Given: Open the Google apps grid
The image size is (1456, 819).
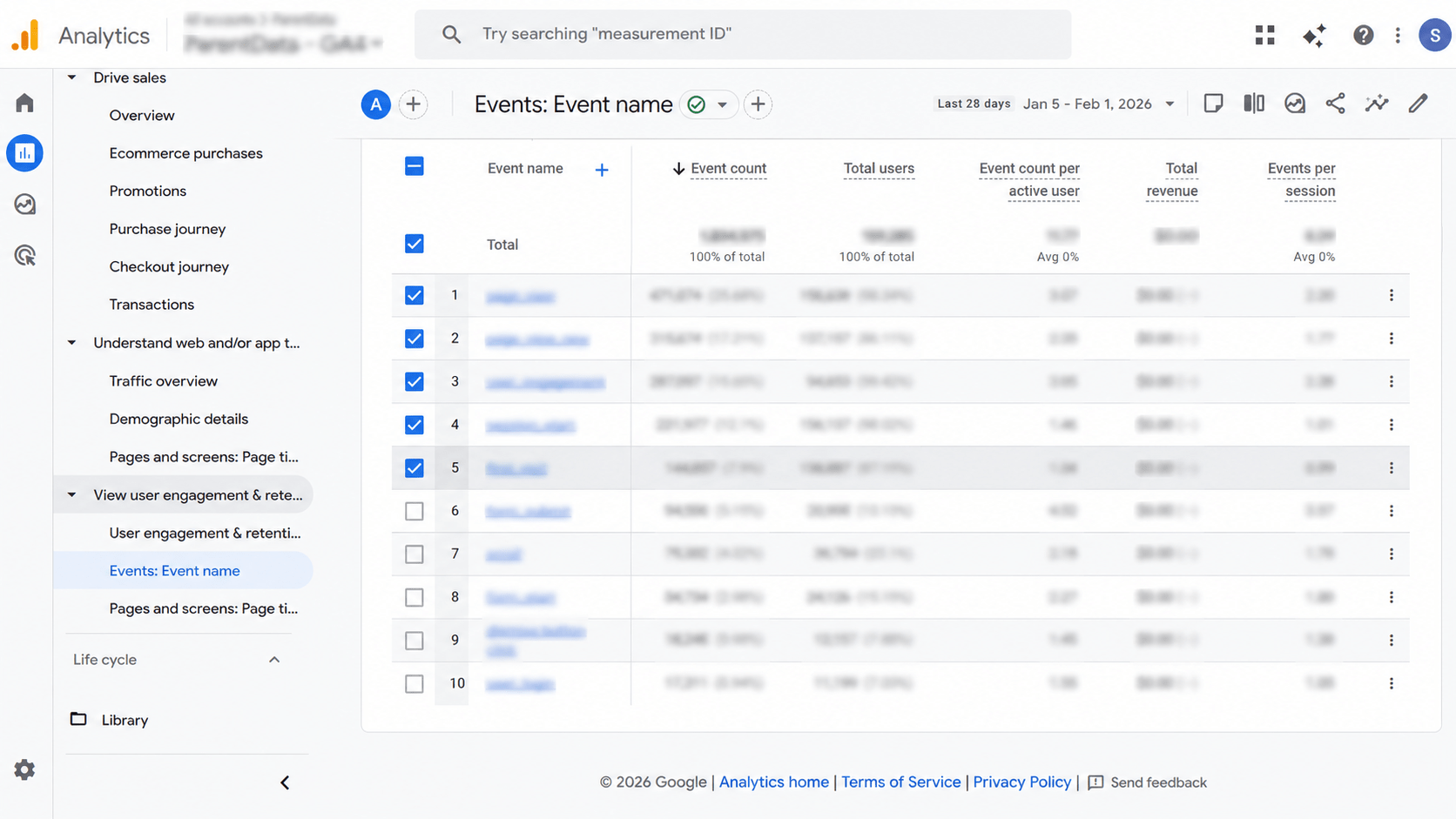Looking at the screenshot, I should [x=1264, y=35].
